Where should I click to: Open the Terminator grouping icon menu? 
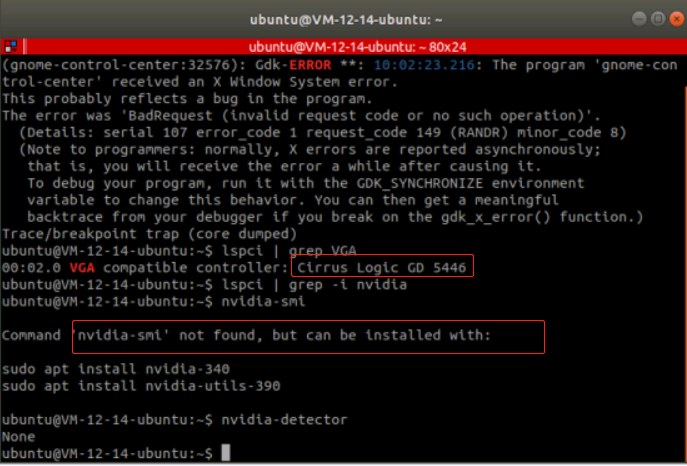pos(11,46)
